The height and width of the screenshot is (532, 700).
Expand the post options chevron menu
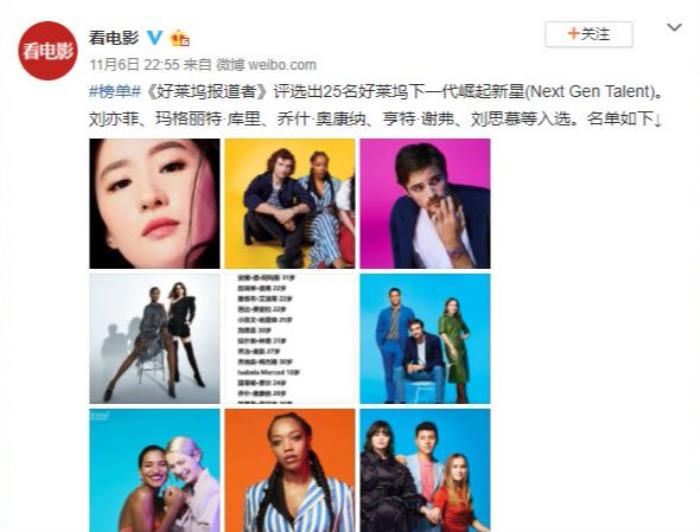coord(674,28)
